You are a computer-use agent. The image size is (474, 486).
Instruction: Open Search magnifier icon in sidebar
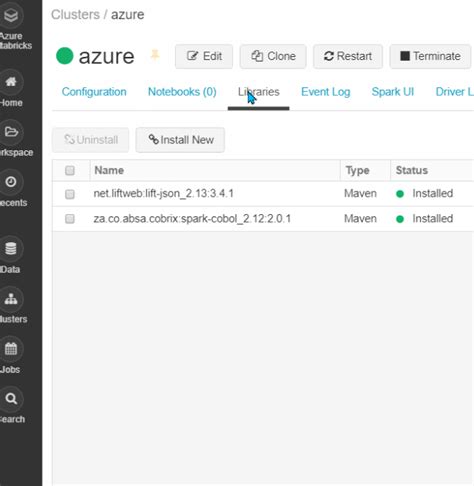coord(11,399)
